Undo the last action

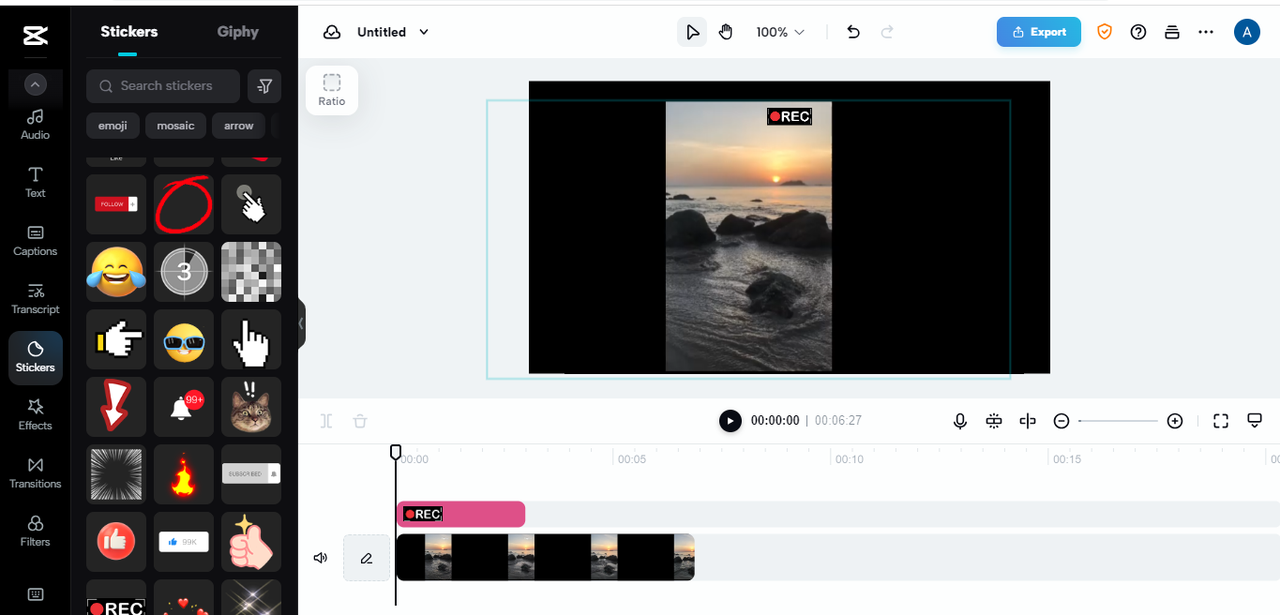coord(853,32)
